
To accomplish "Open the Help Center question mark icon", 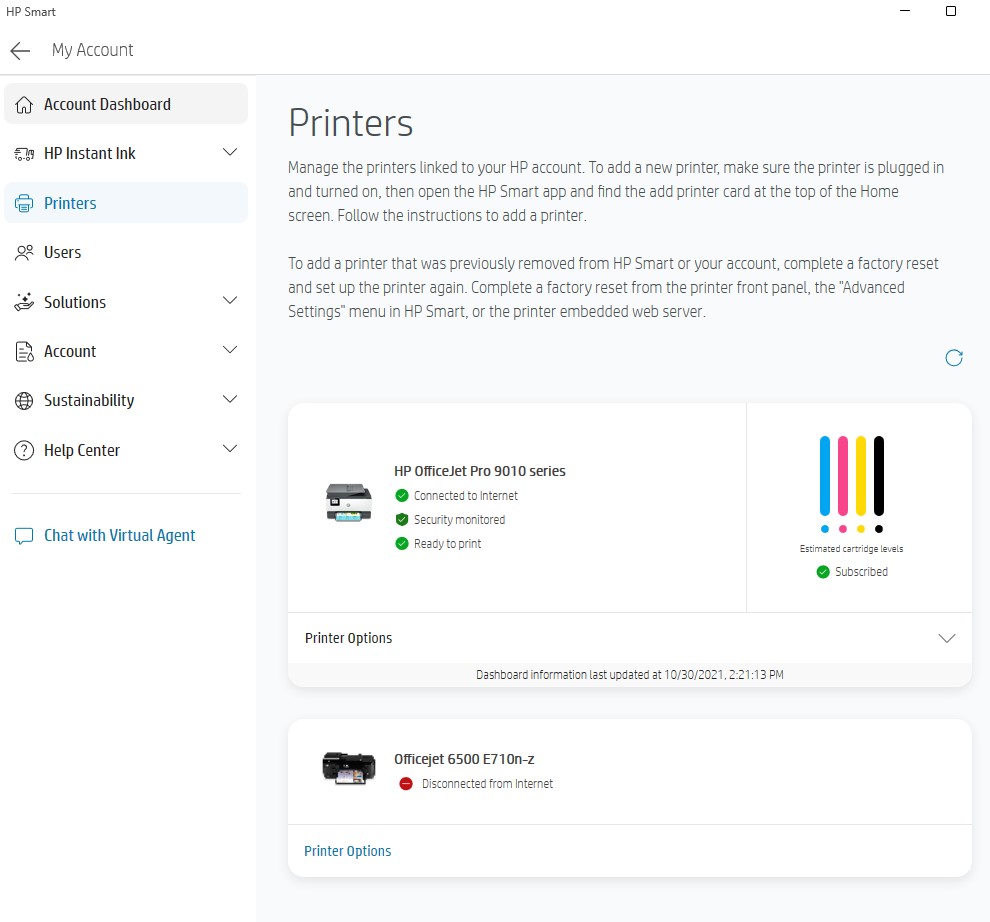I will pyautogui.click(x=23, y=450).
